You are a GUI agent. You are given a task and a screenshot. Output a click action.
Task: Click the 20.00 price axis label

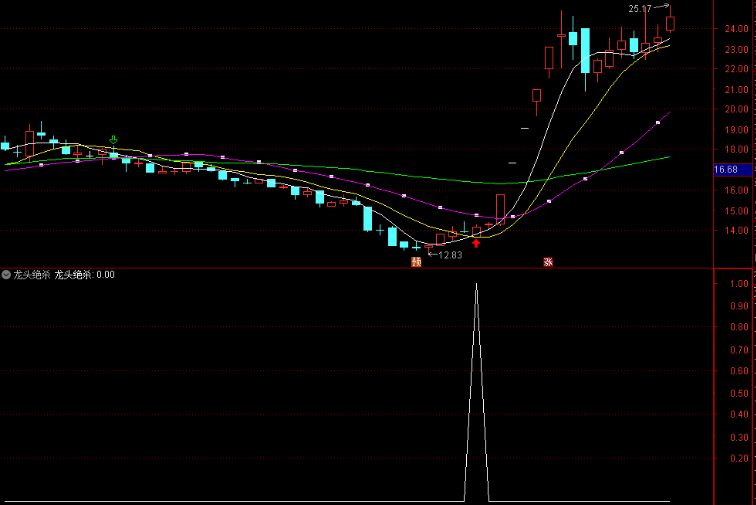(x=736, y=109)
